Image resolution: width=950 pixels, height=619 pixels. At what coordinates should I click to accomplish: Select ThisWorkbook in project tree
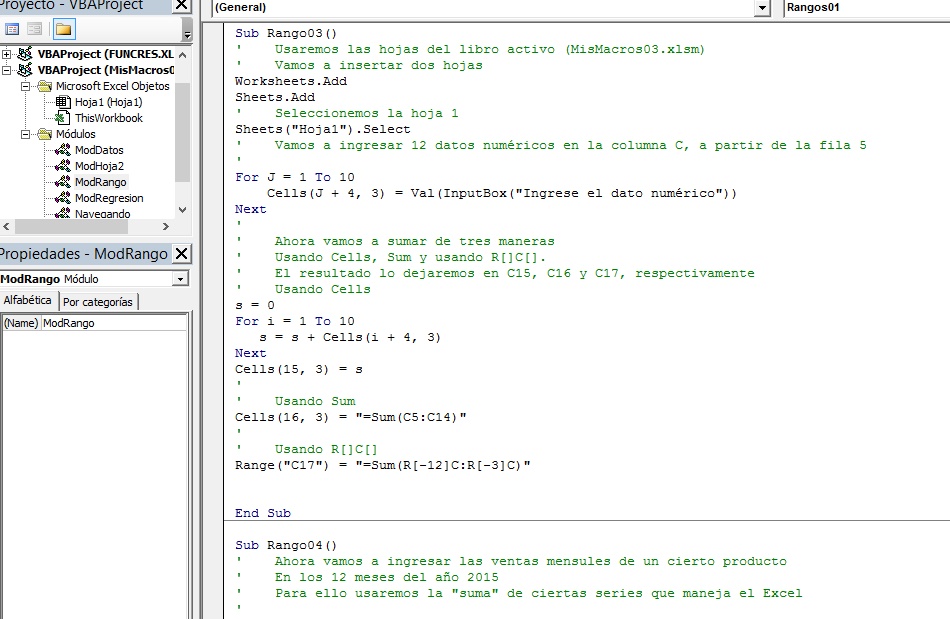click(x=108, y=118)
